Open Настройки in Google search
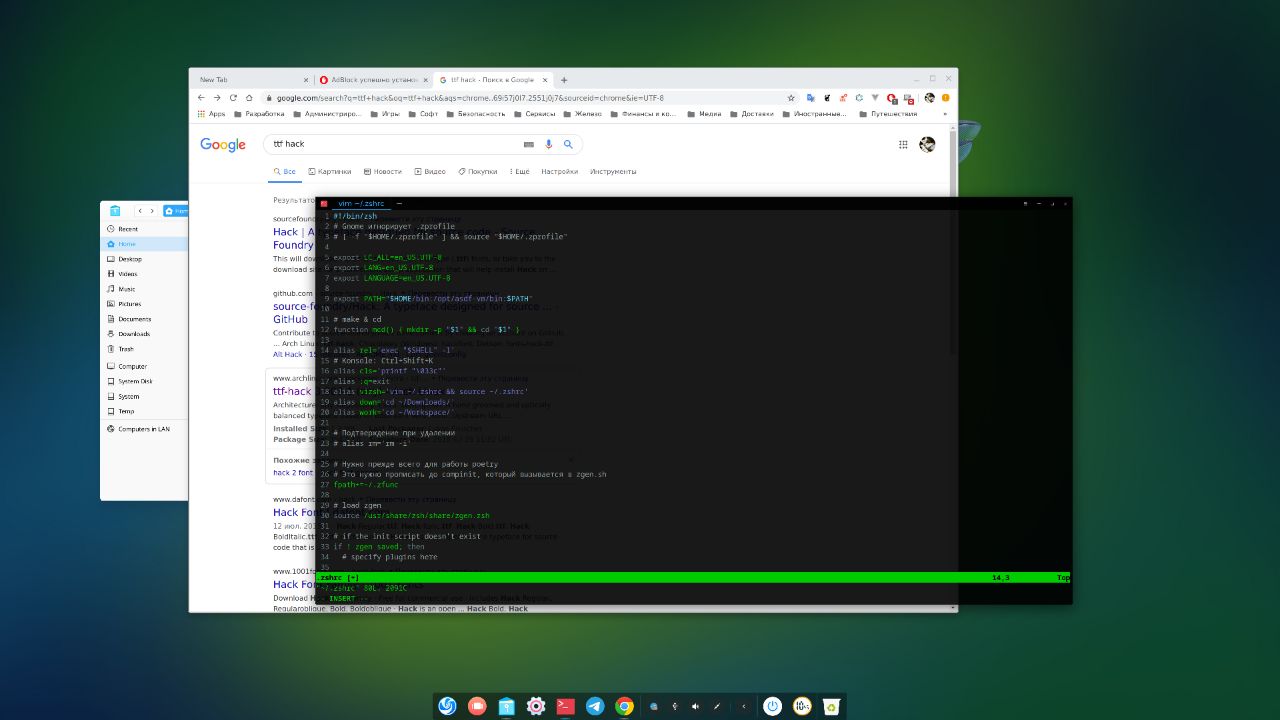Viewport: 1280px width, 720px height. 560,171
